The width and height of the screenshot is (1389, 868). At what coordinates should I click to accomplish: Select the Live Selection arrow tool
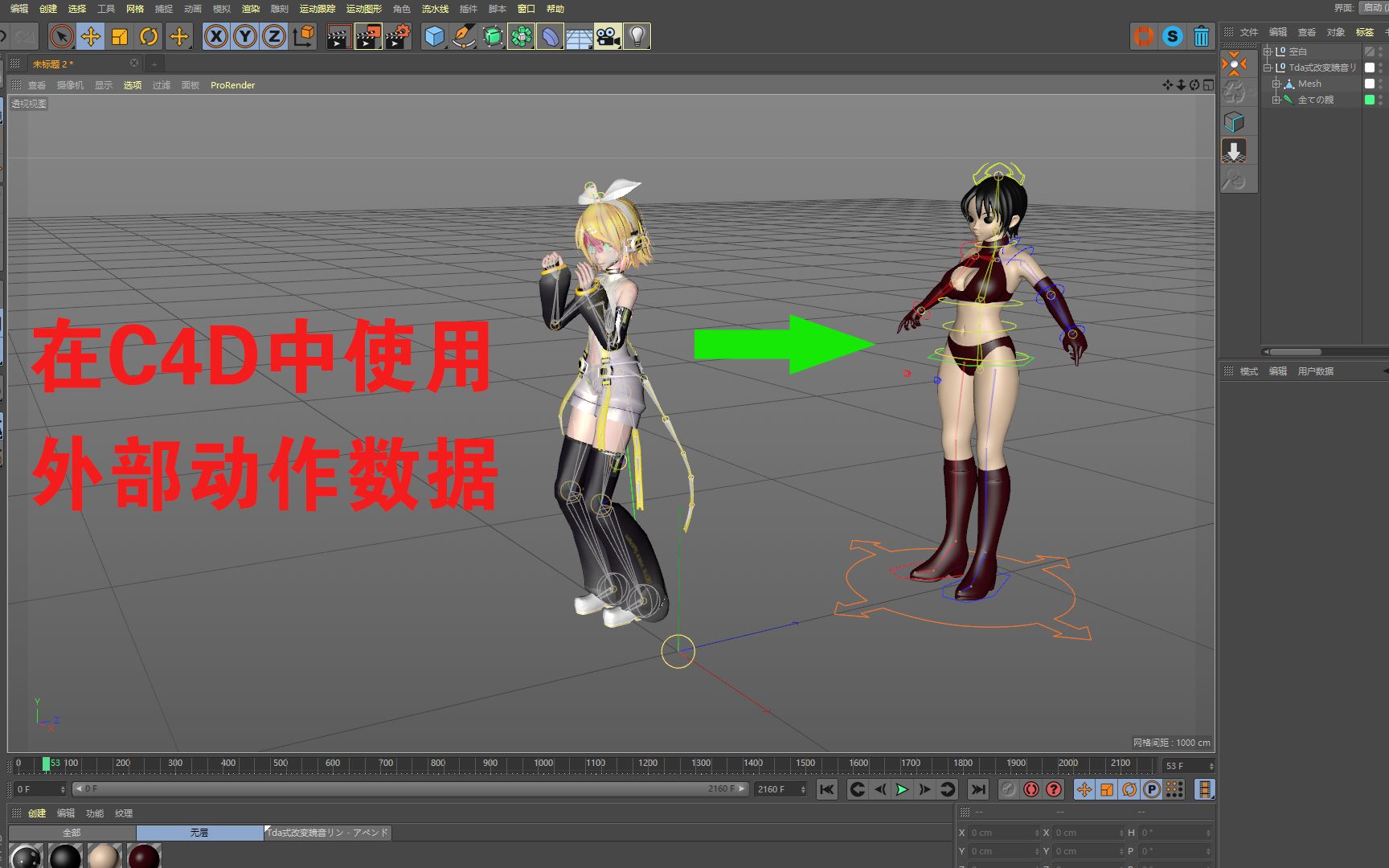coord(62,36)
